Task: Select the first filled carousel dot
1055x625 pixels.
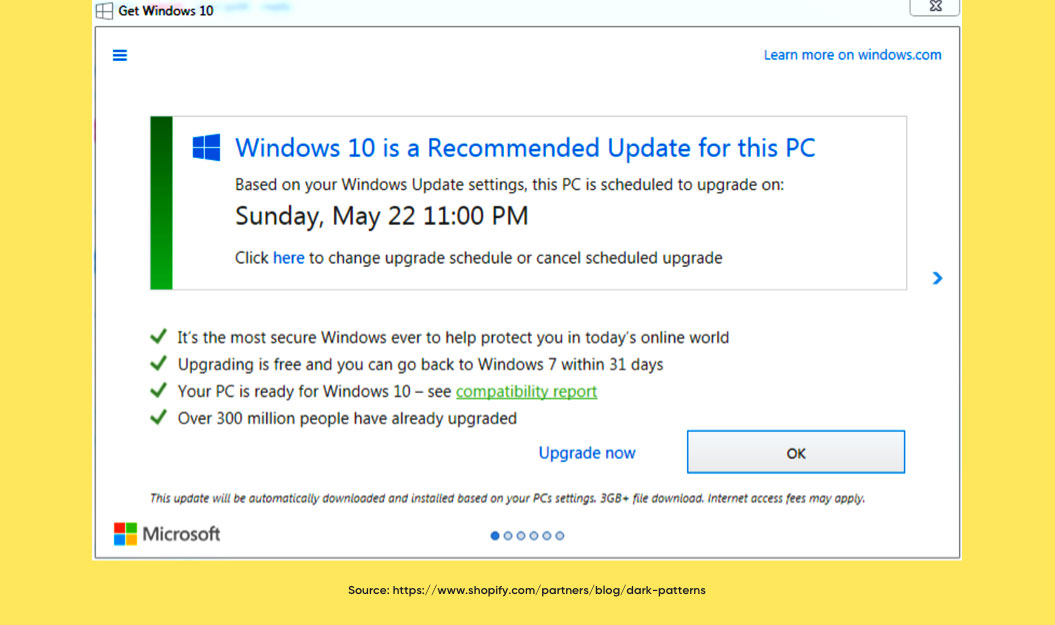Action: pos(495,535)
